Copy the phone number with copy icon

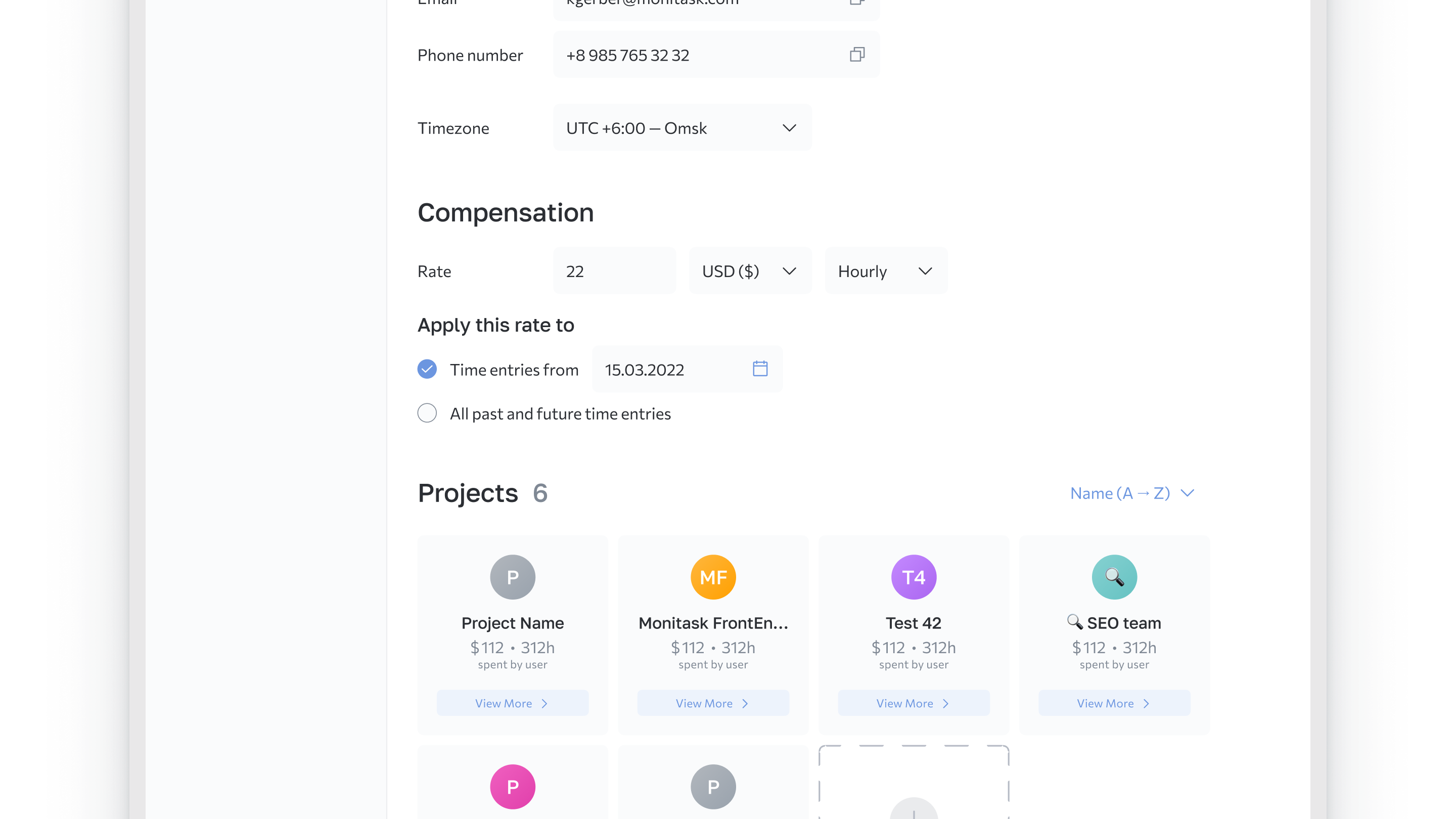point(857,55)
